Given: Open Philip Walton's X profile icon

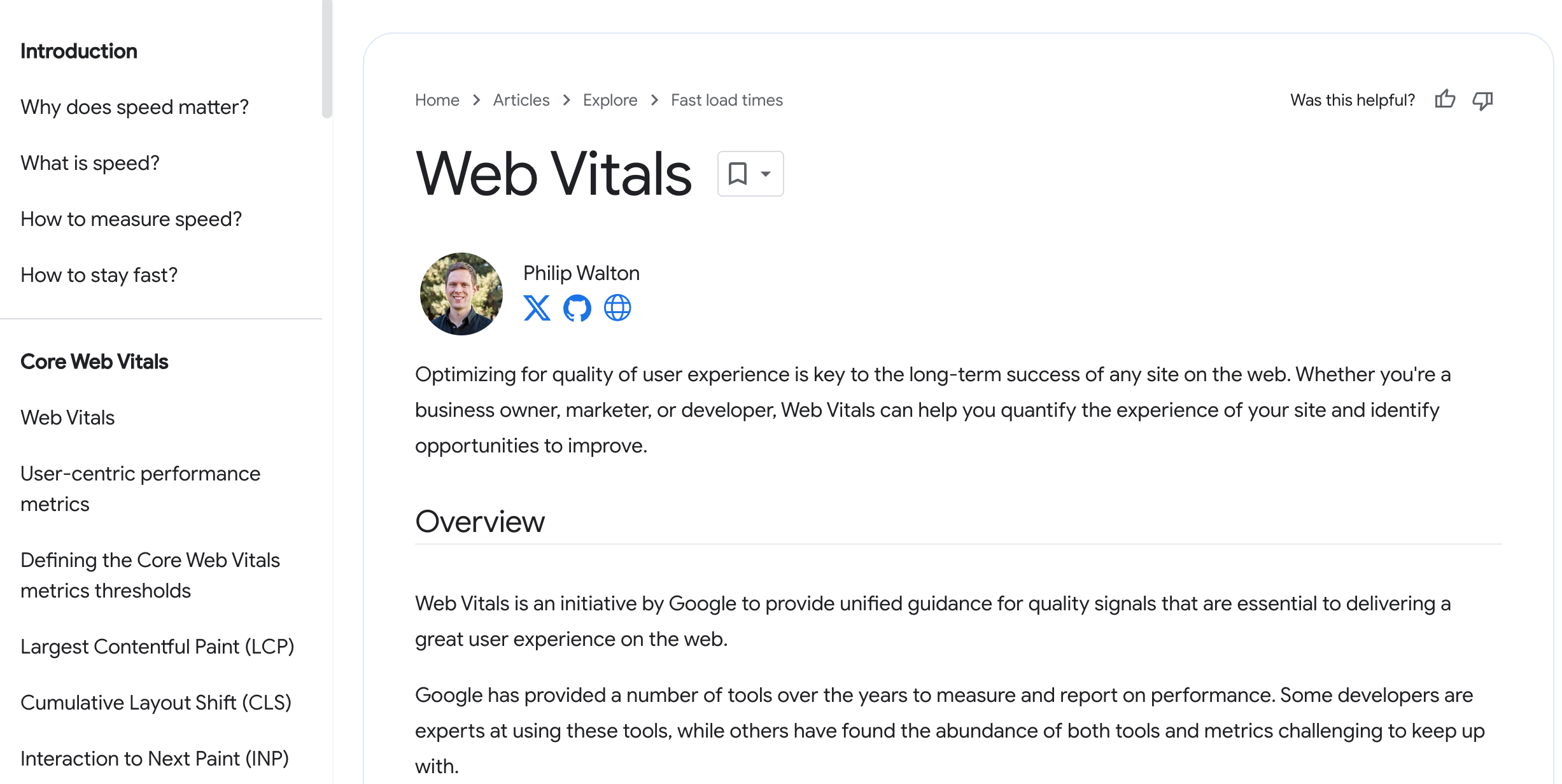Looking at the screenshot, I should (x=537, y=308).
